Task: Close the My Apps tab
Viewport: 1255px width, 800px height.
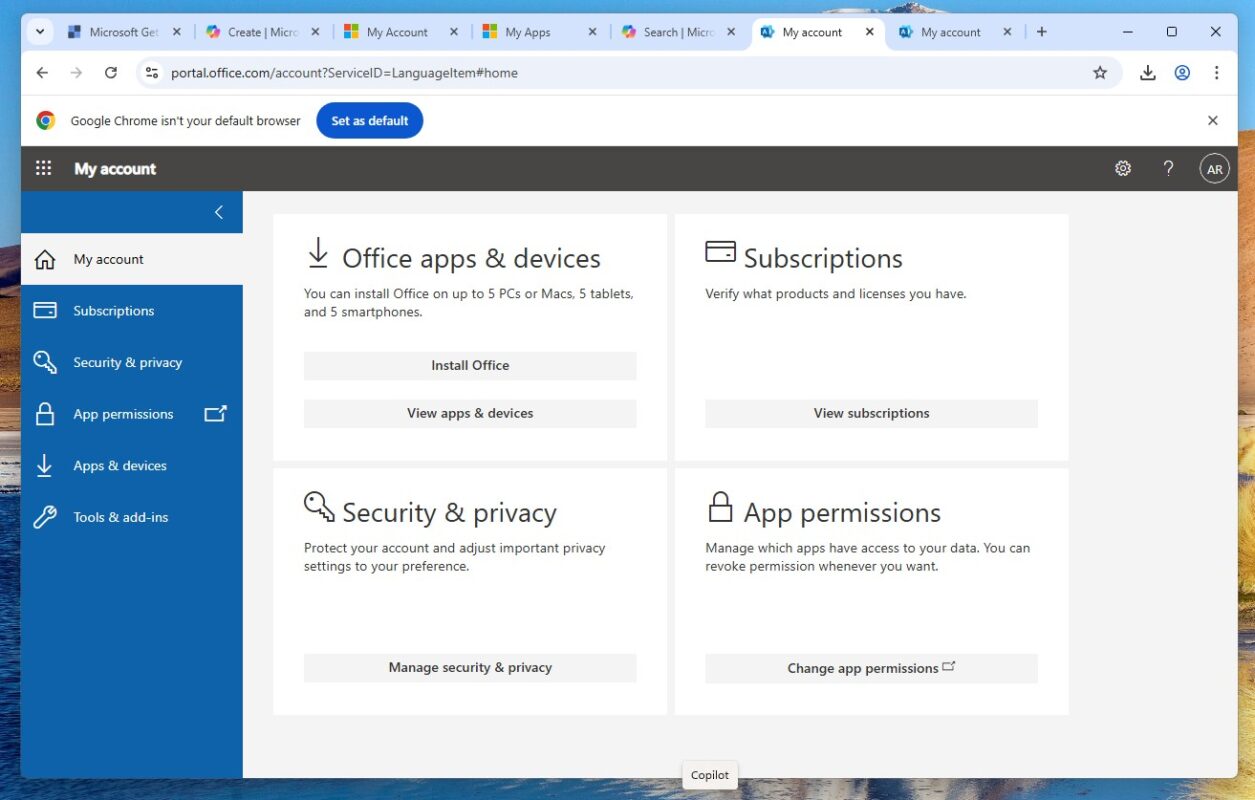Action: click(592, 32)
